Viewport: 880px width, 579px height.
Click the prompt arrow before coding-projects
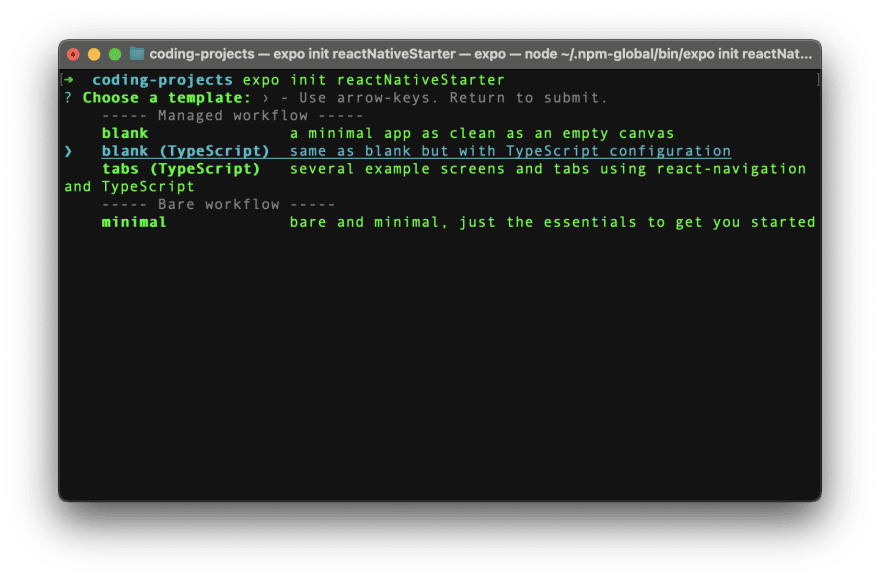tap(69, 80)
